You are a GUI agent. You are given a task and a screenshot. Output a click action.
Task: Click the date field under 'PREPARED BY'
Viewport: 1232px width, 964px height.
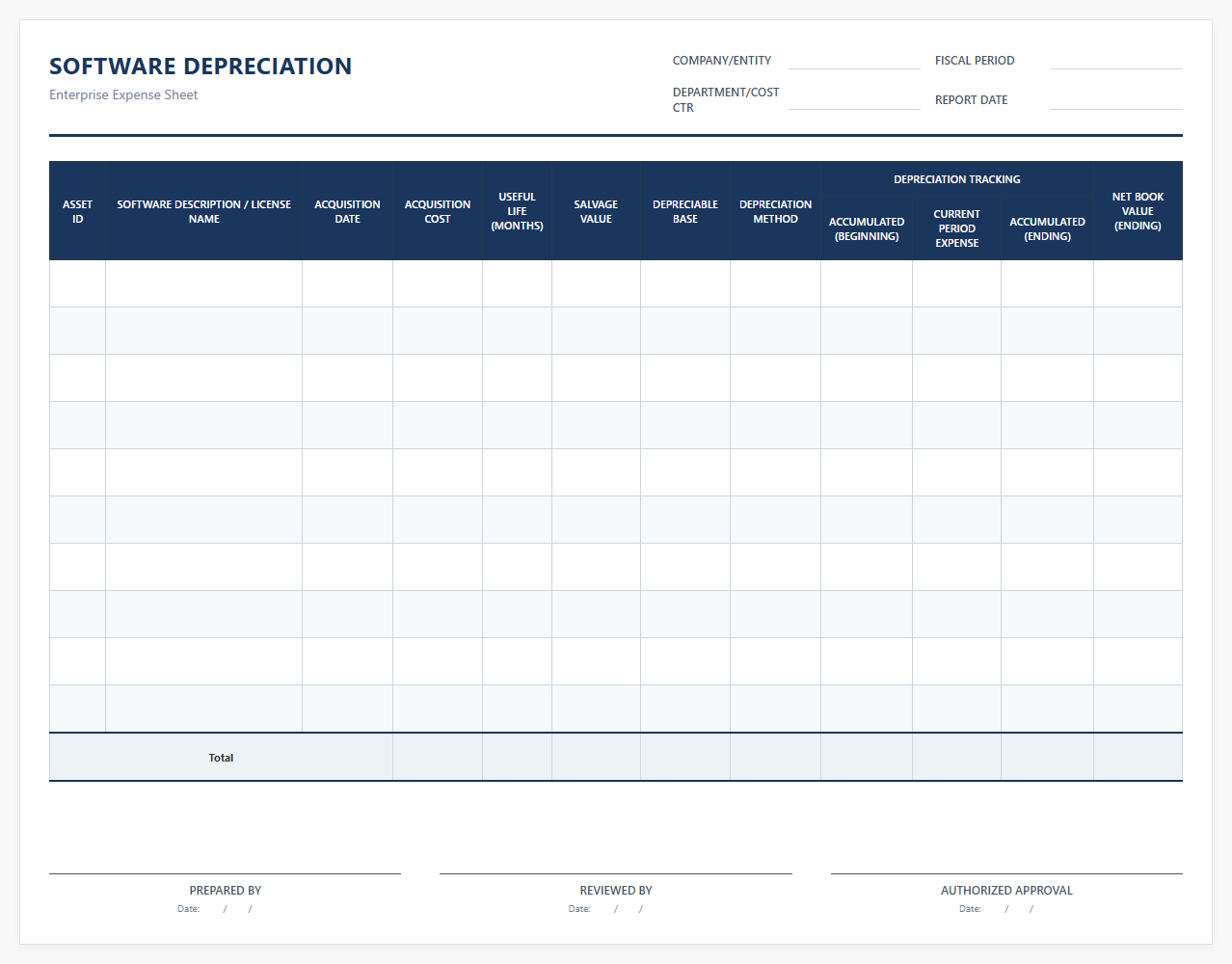215,909
